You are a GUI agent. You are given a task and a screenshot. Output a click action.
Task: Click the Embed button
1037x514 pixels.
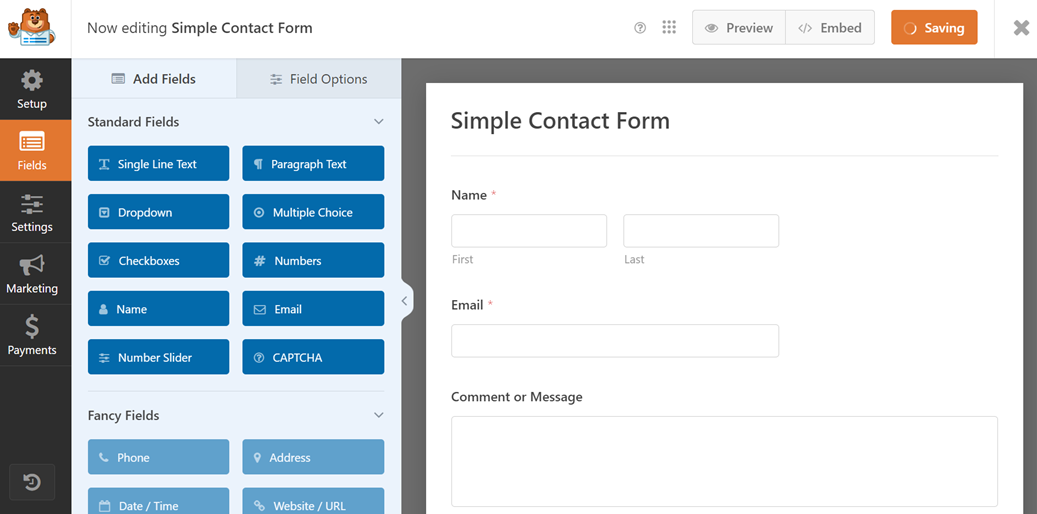coord(830,28)
